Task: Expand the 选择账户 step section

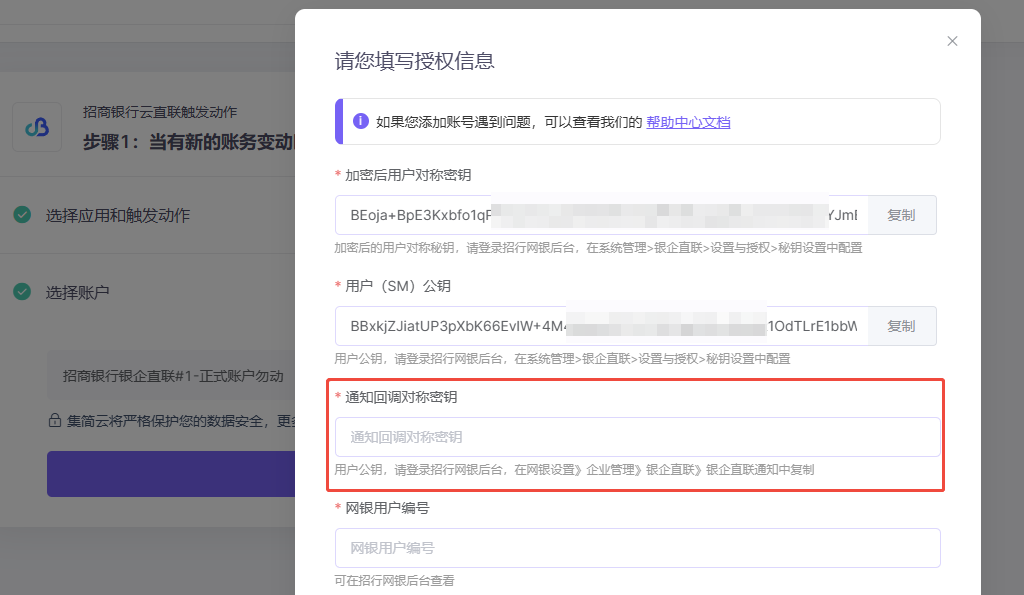Action: [77, 292]
